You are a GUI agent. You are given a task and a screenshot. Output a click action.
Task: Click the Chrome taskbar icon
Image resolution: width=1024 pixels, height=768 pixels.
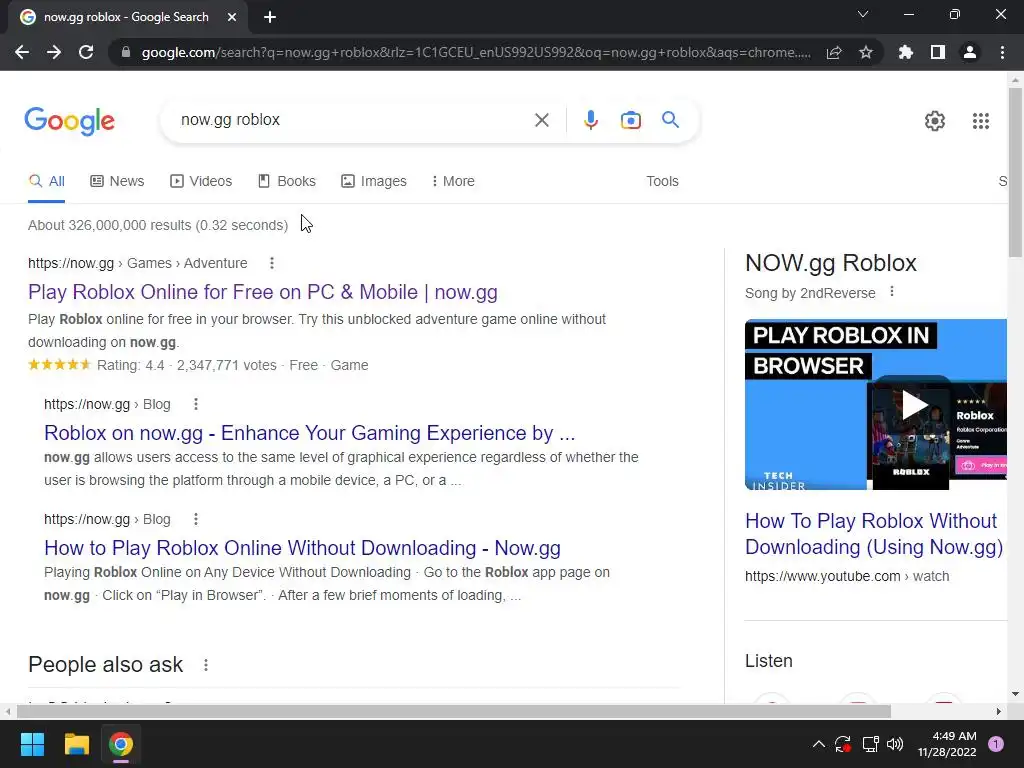(x=121, y=744)
